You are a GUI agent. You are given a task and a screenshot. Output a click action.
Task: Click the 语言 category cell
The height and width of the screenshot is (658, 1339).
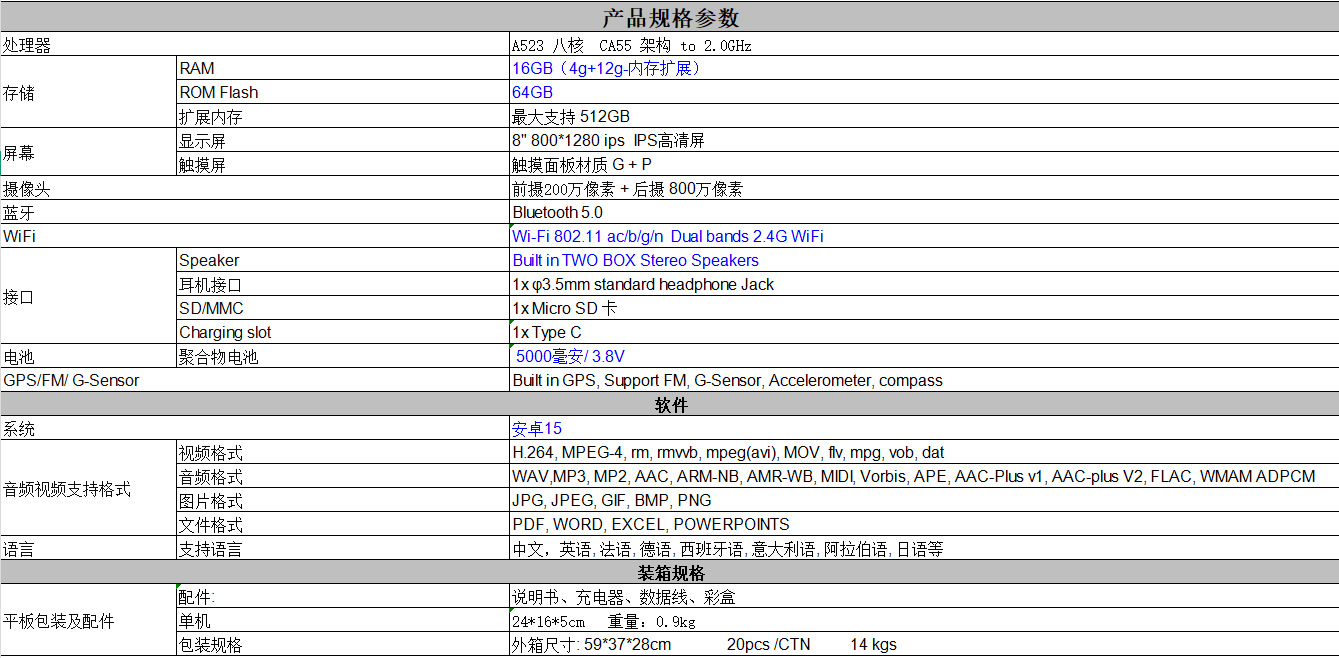[88, 549]
